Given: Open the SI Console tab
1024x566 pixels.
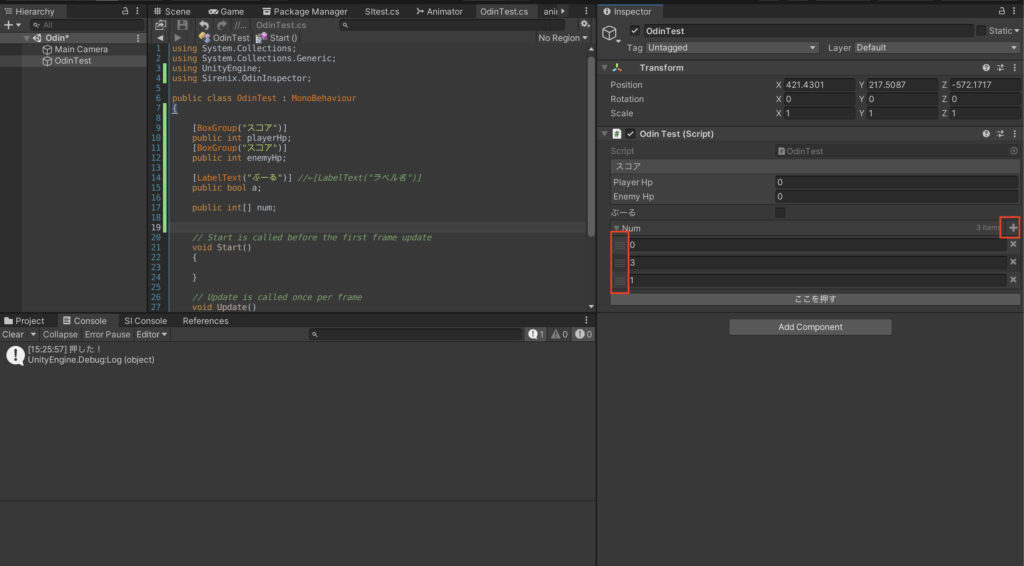Looking at the screenshot, I should tap(146, 321).
